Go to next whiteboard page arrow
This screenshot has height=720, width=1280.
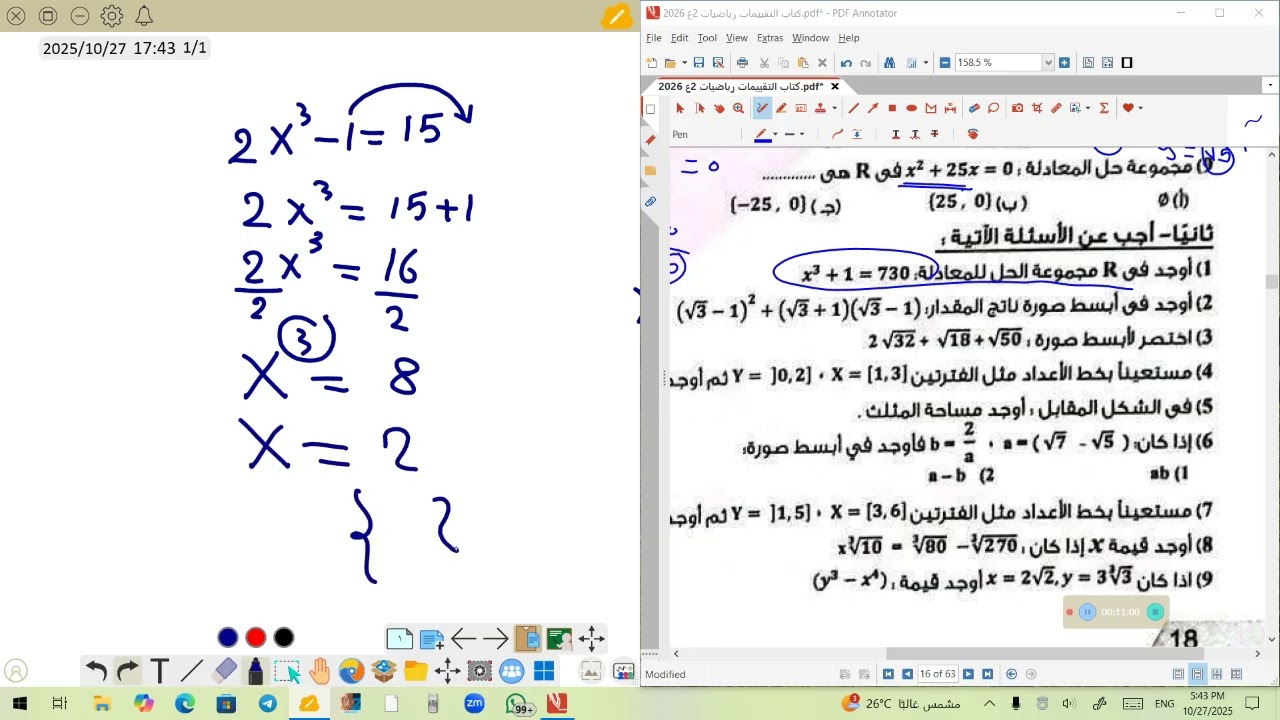[x=496, y=638]
